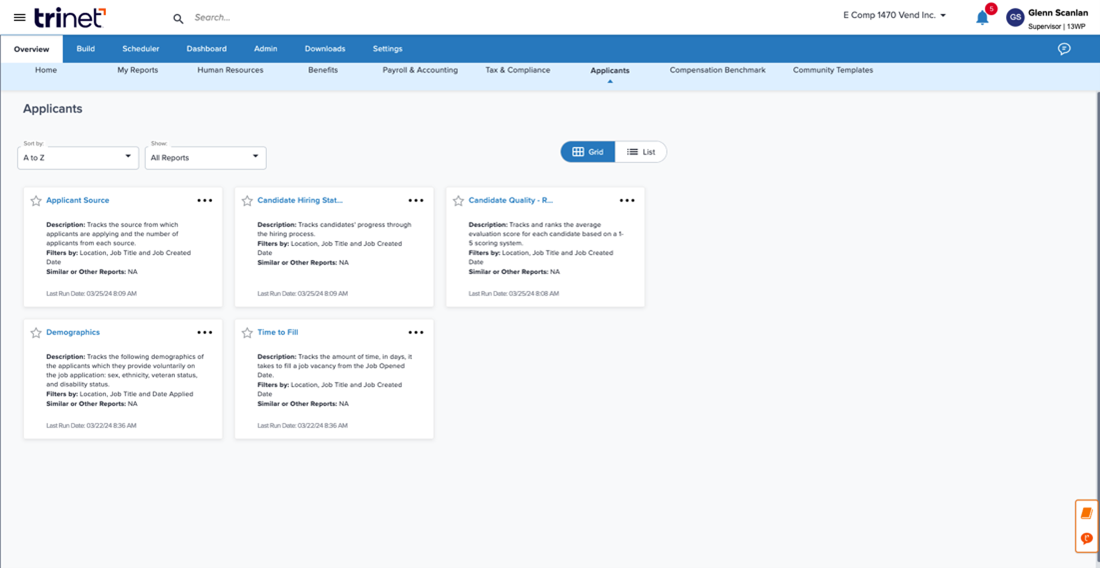The height and width of the screenshot is (568, 1100).
Task: Click the Supervisor | 13WP role text
Action: pyautogui.click(x=1058, y=27)
